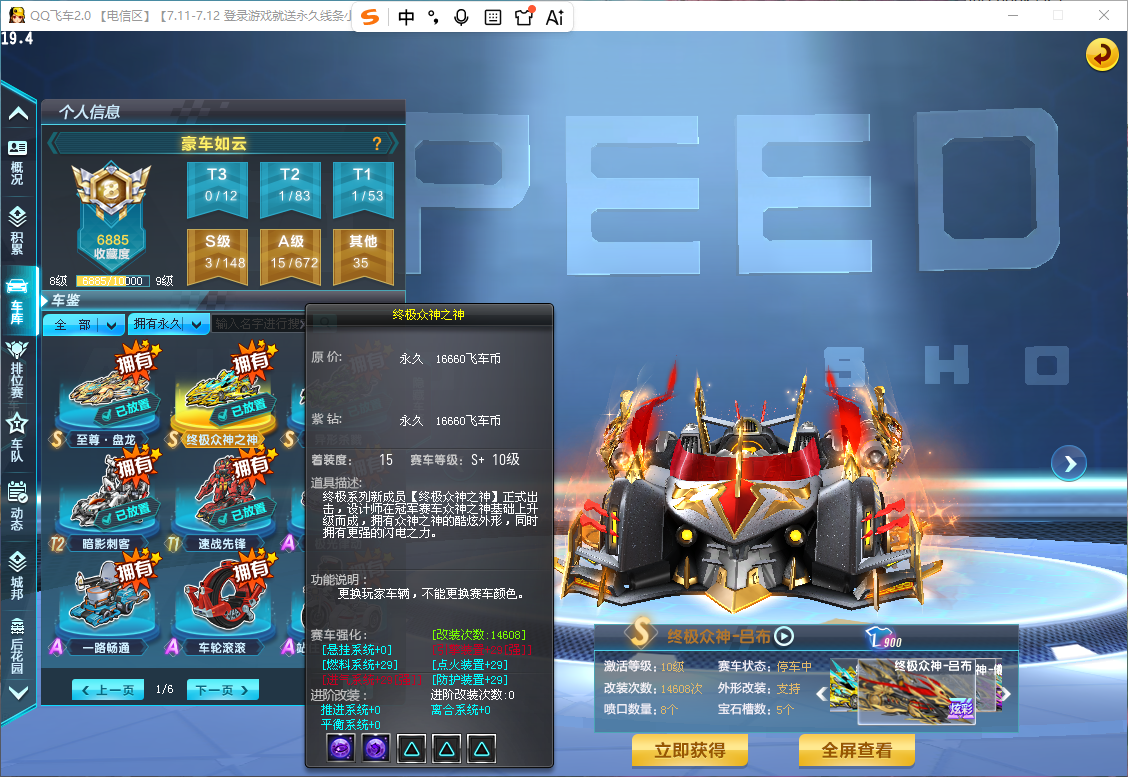Click the 6885/10000 collection progress bar
This screenshot has width=1128, height=777.
tap(113, 281)
